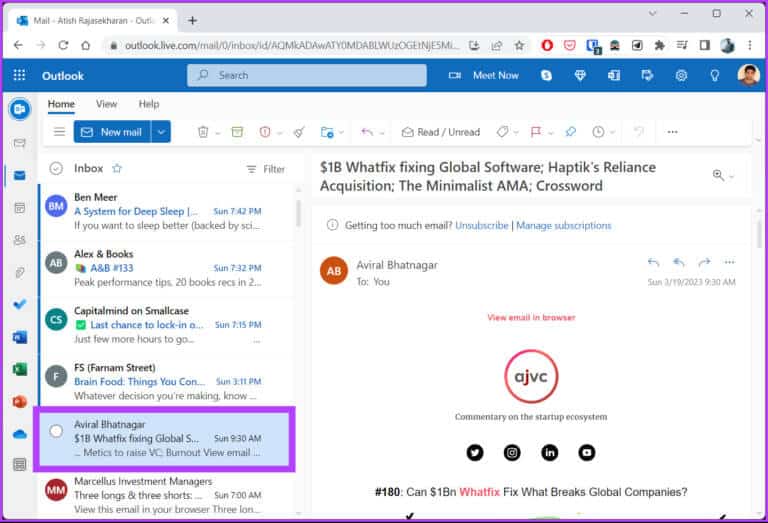
Task: Click the Meet Now video icon
Action: [455, 75]
